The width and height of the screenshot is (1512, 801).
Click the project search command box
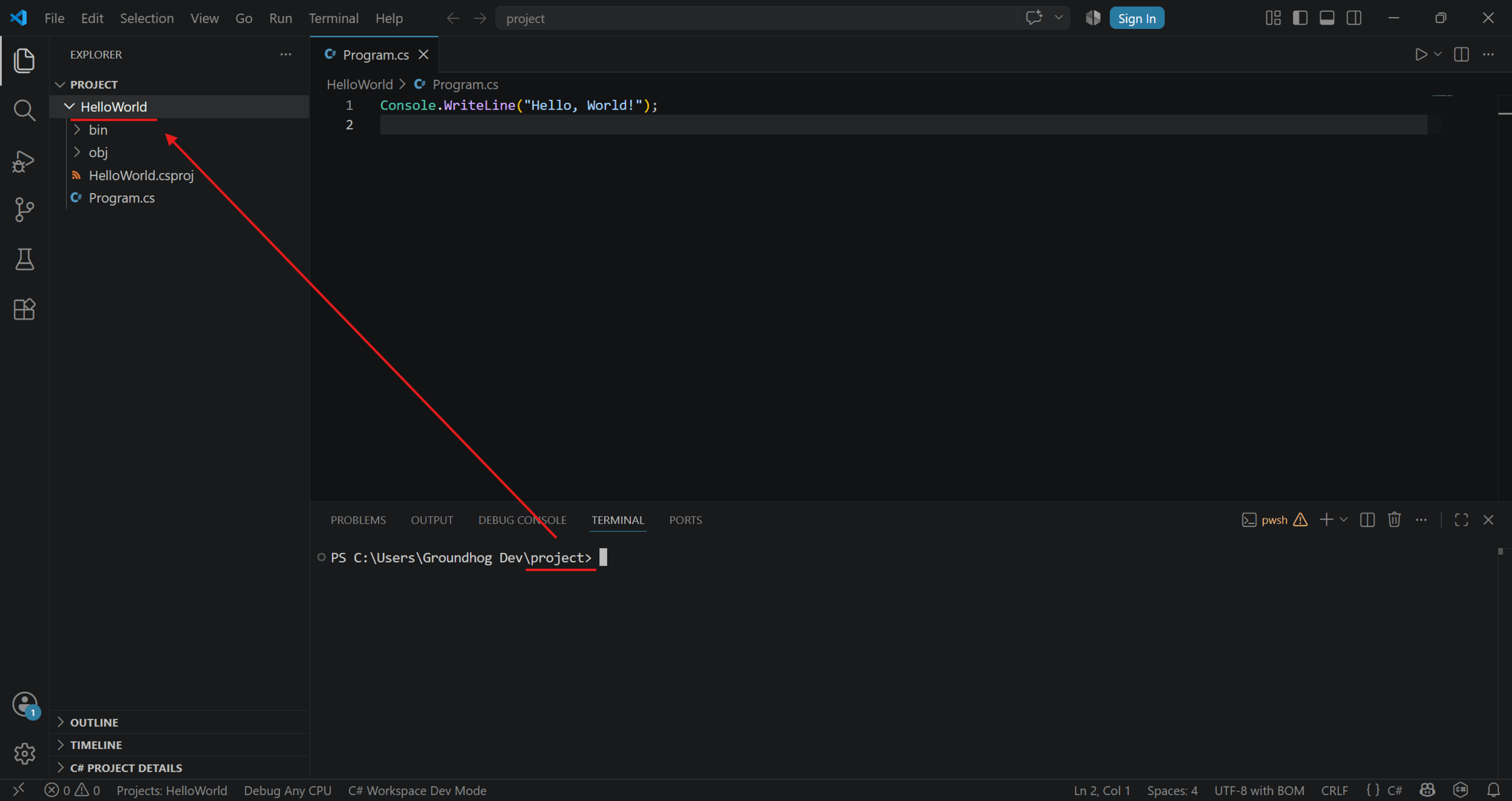756,18
